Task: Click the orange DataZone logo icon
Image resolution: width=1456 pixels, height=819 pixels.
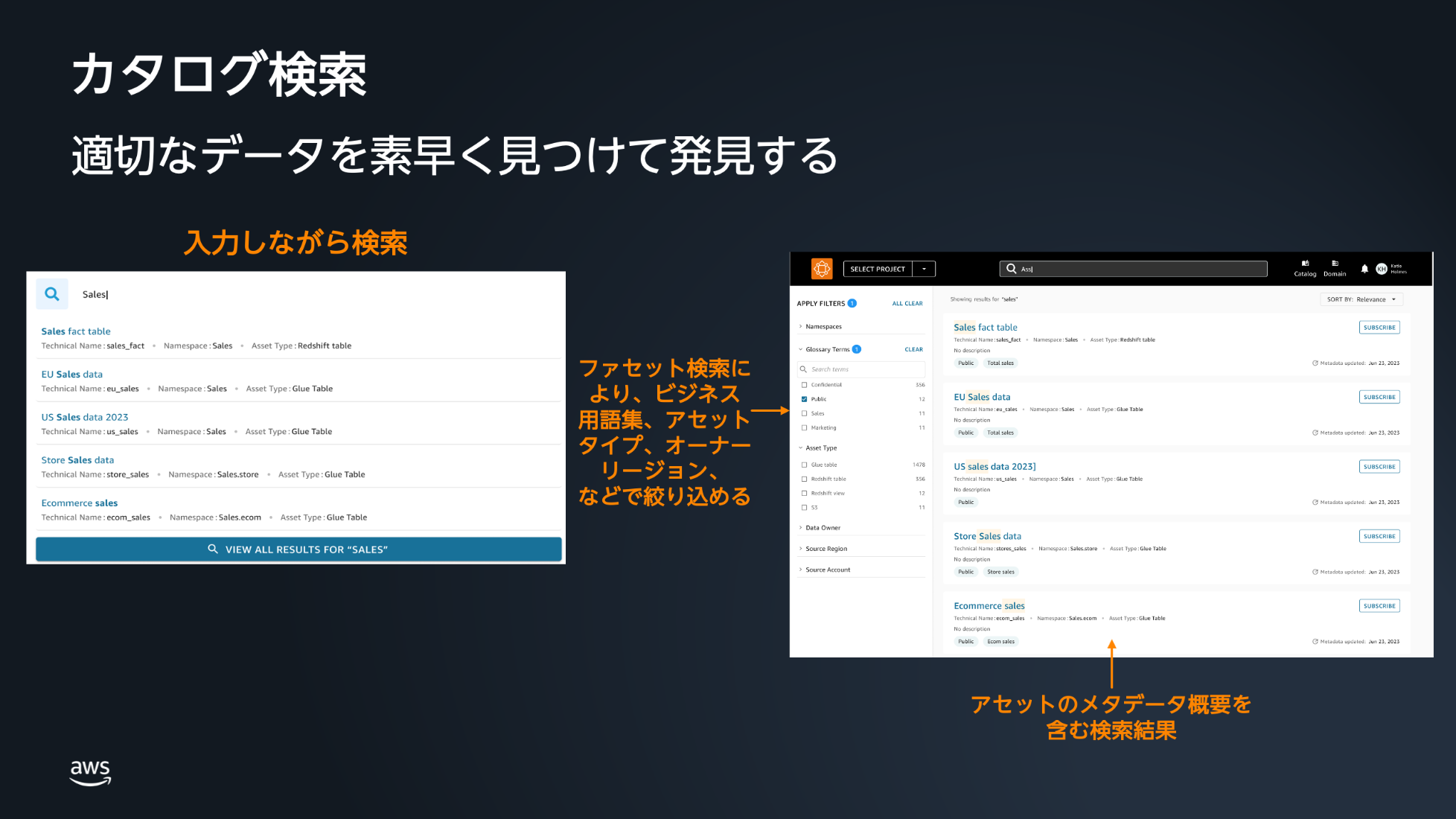Action: (x=821, y=269)
